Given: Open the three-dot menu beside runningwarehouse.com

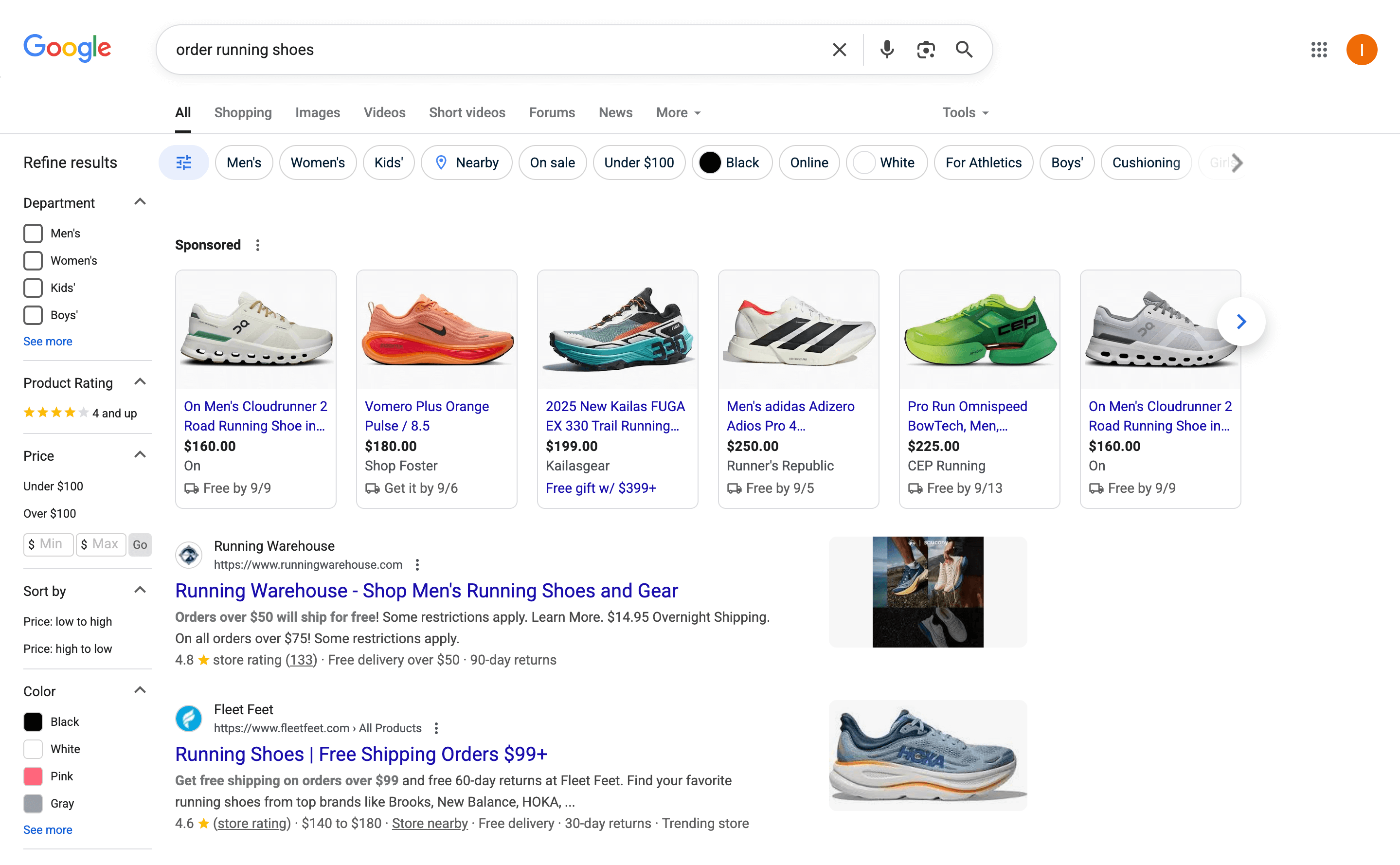Looking at the screenshot, I should point(417,565).
